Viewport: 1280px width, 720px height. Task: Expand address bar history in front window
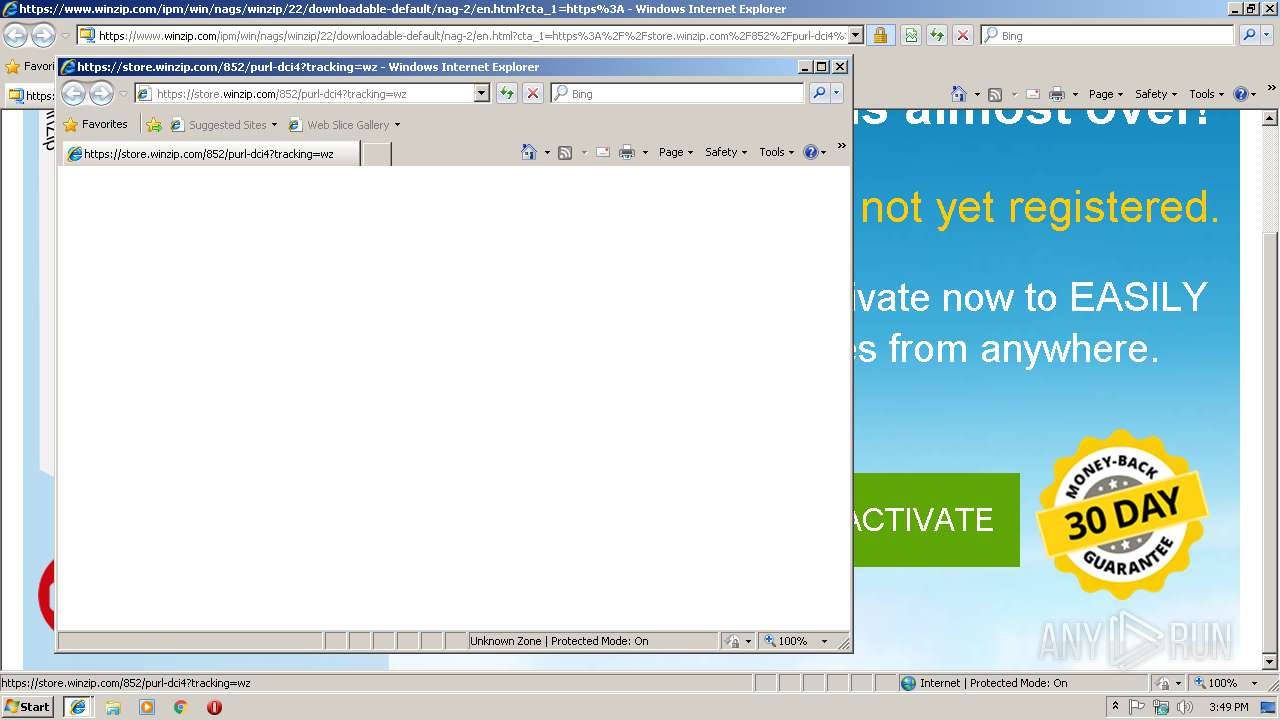481,93
